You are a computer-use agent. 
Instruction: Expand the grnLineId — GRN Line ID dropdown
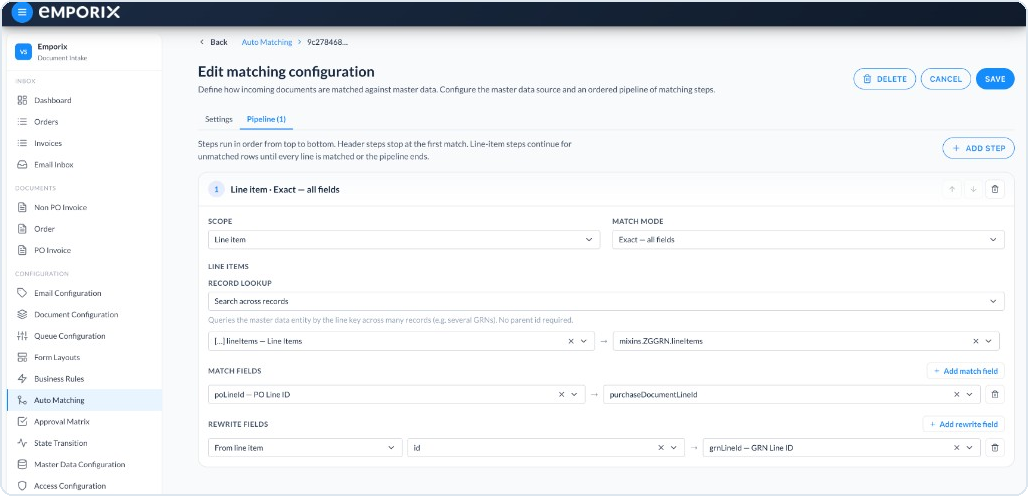(970, 448)
